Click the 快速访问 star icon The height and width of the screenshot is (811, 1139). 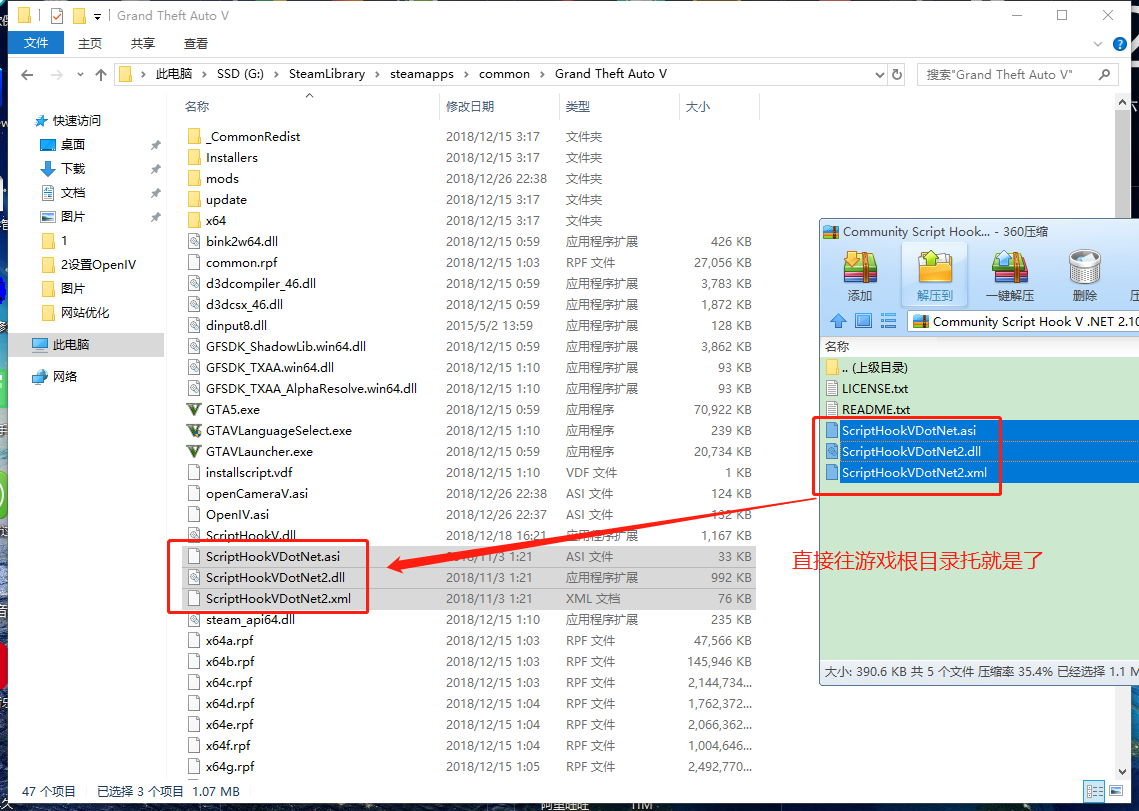point(41,121)
